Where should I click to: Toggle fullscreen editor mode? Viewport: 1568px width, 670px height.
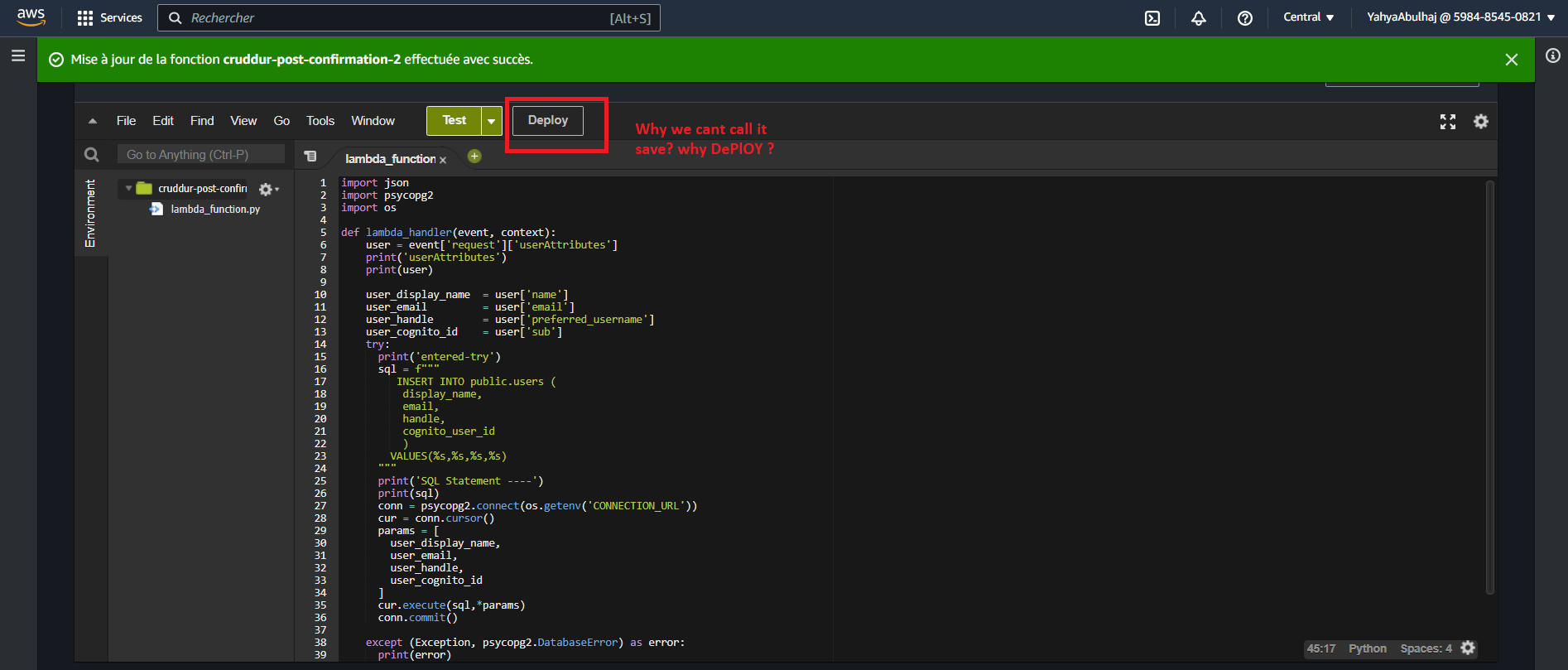coord(1448,122)
